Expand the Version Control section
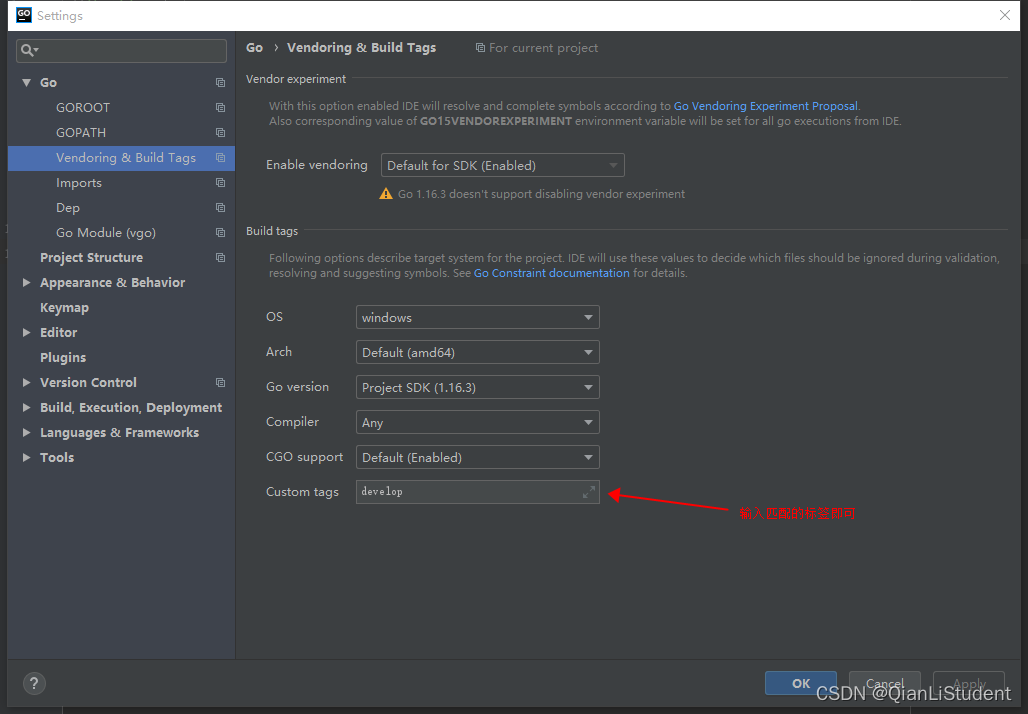The image size is (1028, 714). tap(27, 382)
